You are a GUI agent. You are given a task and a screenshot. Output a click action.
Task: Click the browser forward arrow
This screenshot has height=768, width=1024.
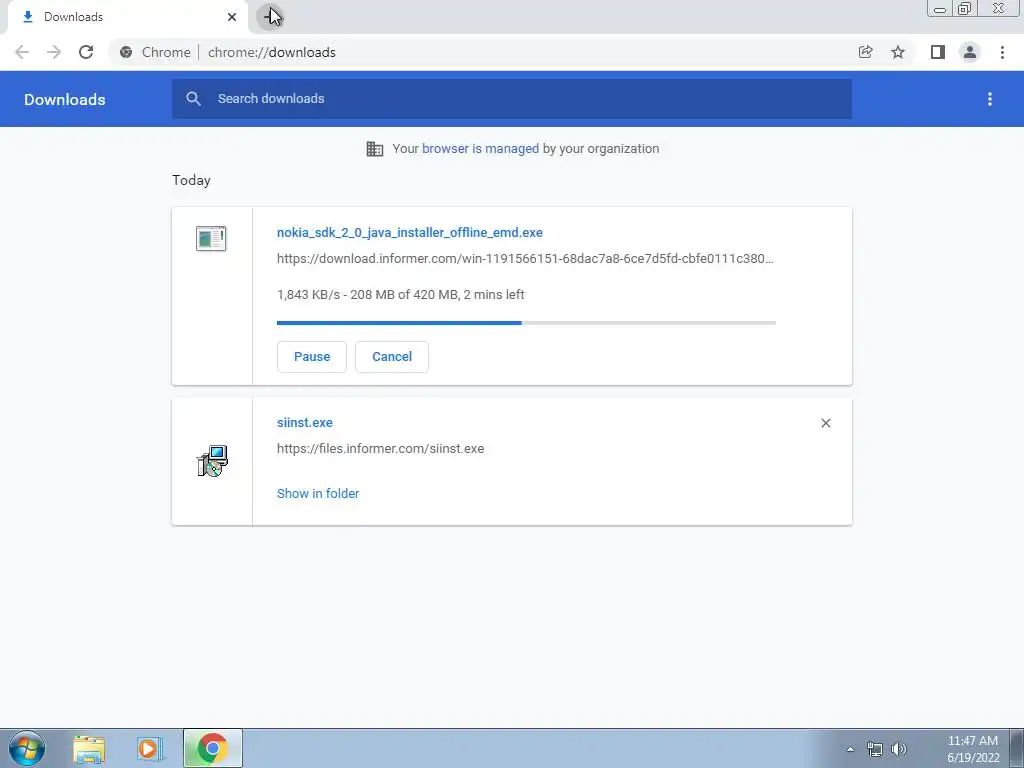click(54, 52)
